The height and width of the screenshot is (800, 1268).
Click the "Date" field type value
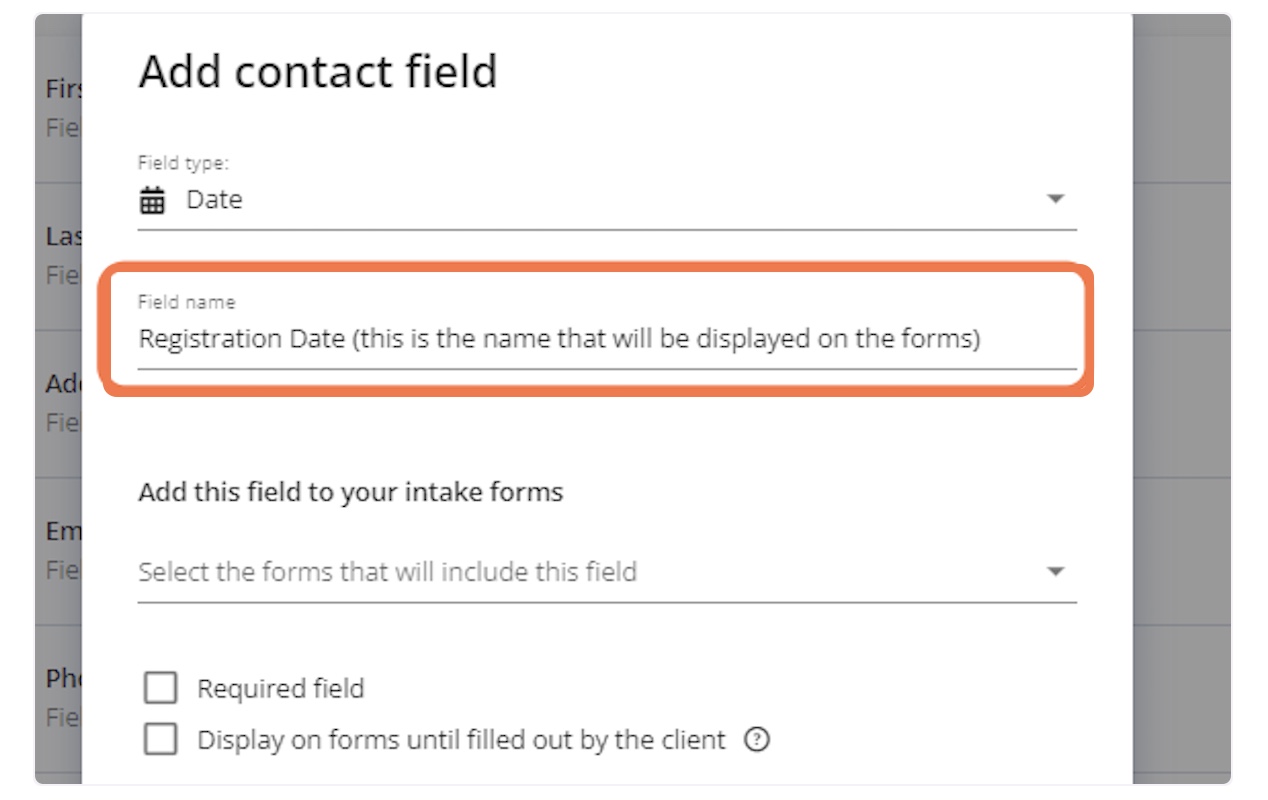click(x=214, y=200)
